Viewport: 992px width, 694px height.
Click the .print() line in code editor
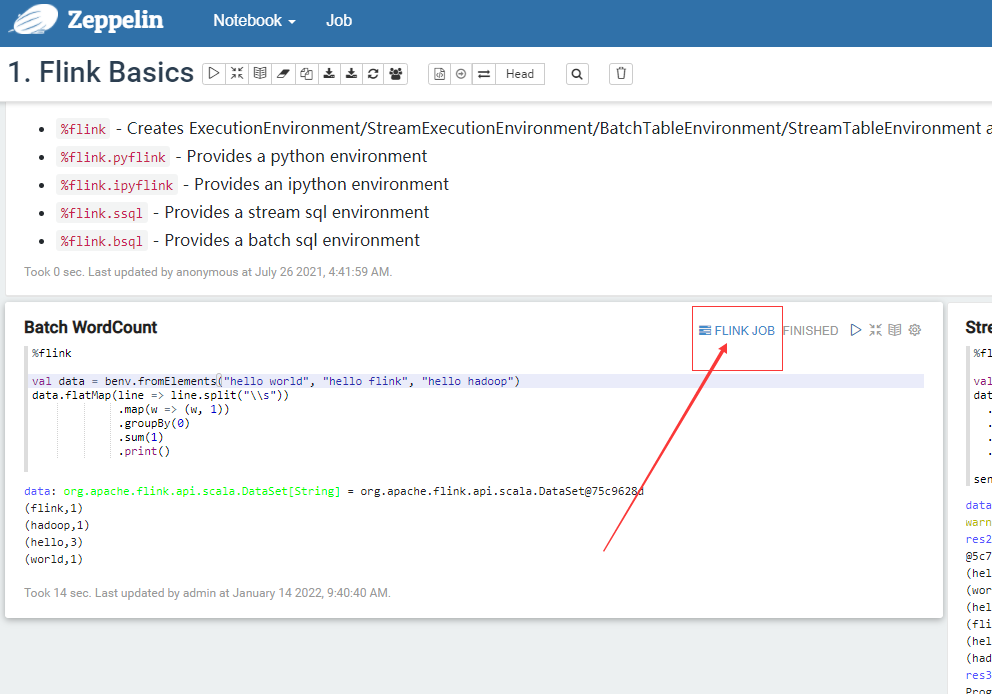point(144,451)
